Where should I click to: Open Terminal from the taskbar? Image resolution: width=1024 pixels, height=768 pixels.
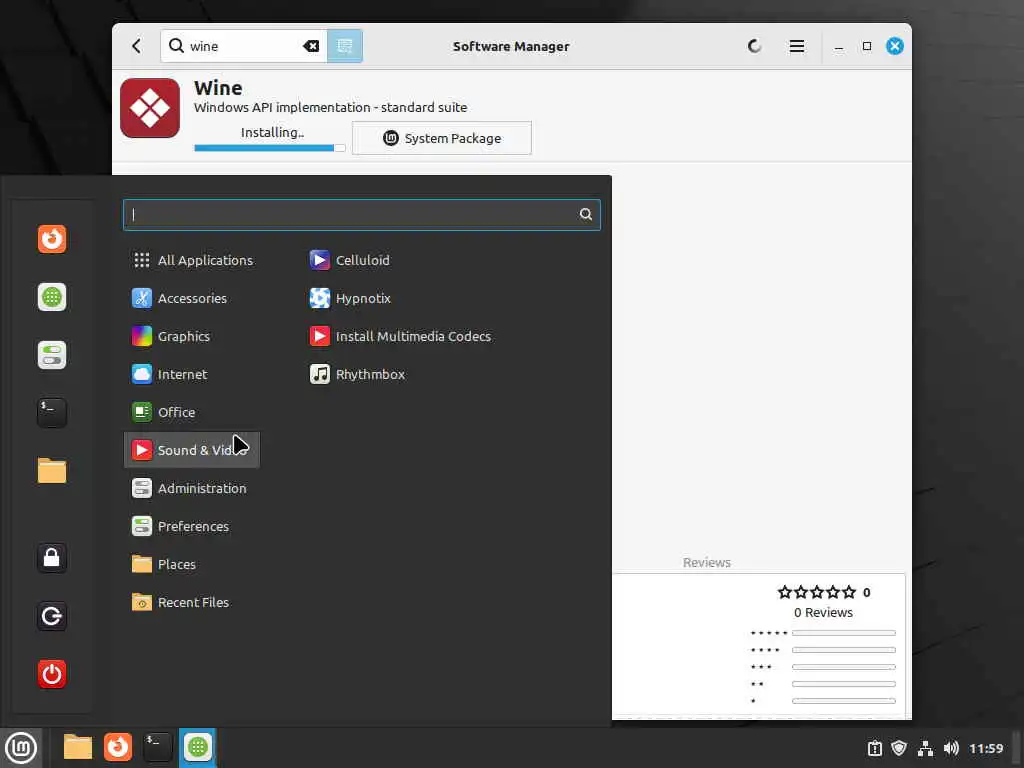158,747
